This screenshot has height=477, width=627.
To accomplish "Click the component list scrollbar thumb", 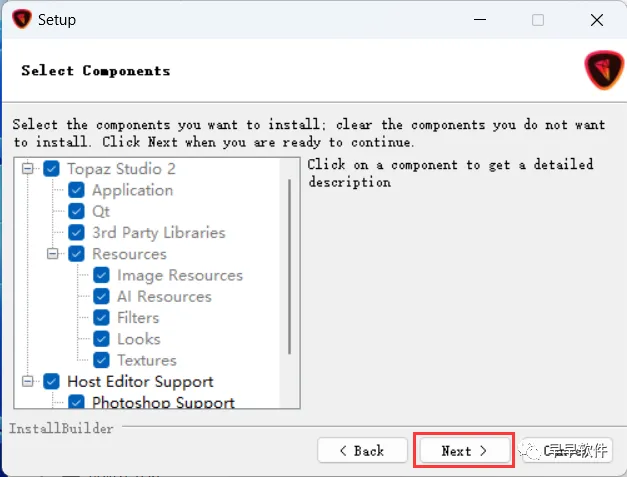I will pos(289,267).
